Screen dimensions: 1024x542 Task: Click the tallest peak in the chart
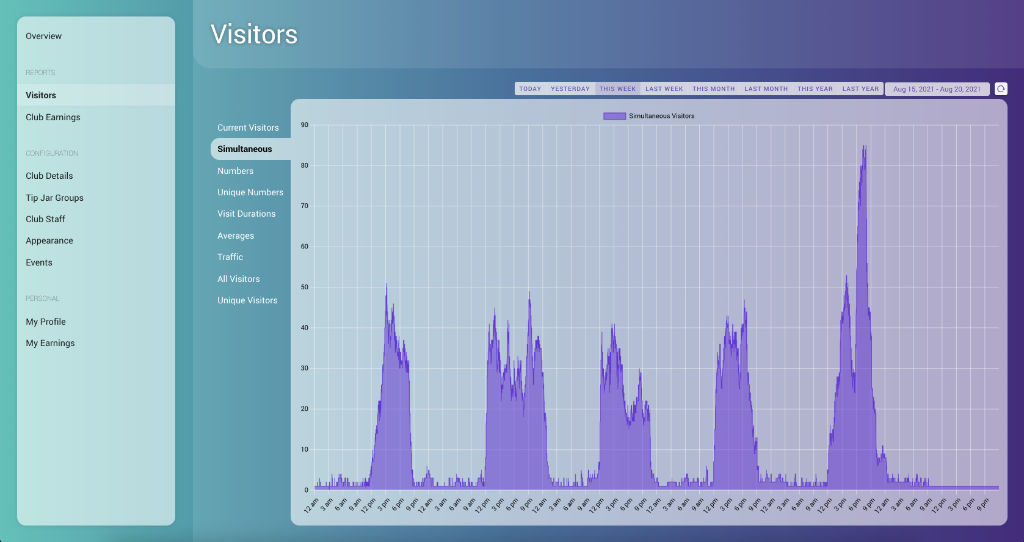pos(864,150)
